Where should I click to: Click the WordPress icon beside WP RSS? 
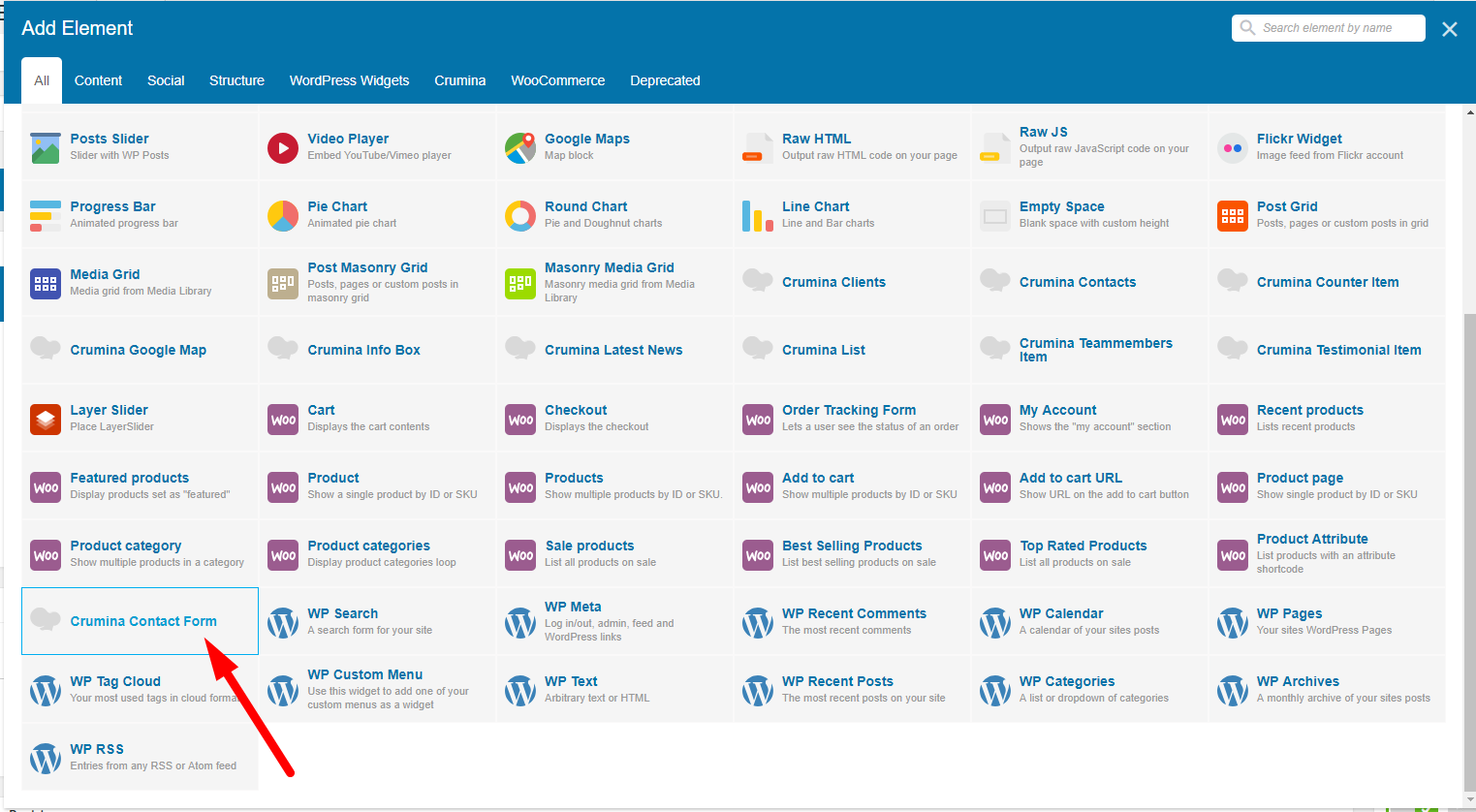click(46, 759)
